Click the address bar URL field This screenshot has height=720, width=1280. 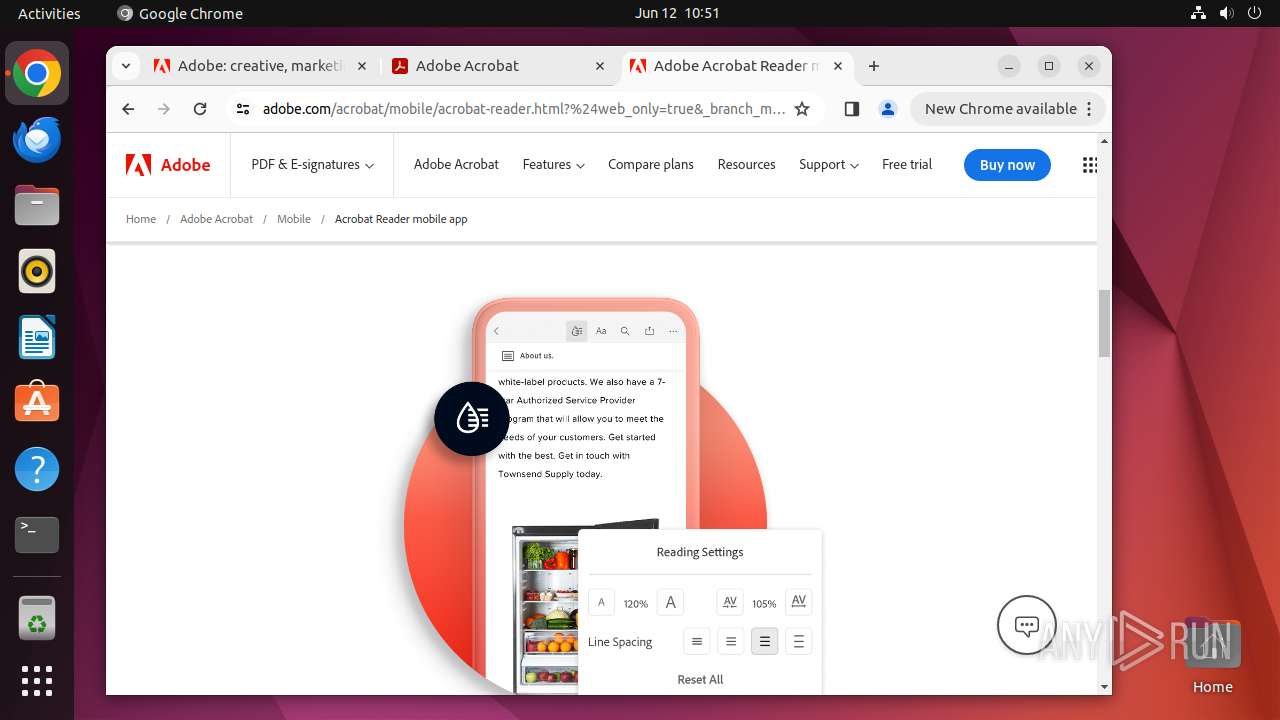[x=523, y=109]
